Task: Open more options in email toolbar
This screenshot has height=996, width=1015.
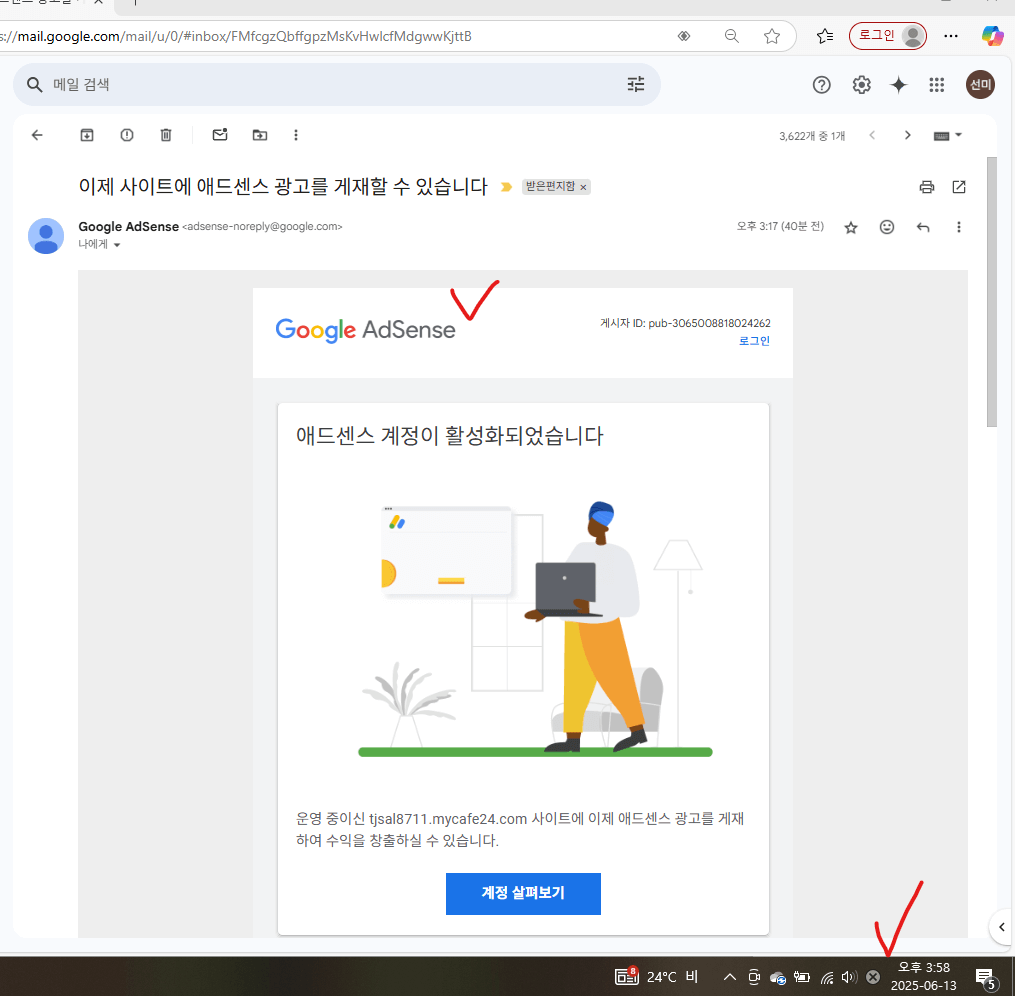Action: tap(296, 135)
